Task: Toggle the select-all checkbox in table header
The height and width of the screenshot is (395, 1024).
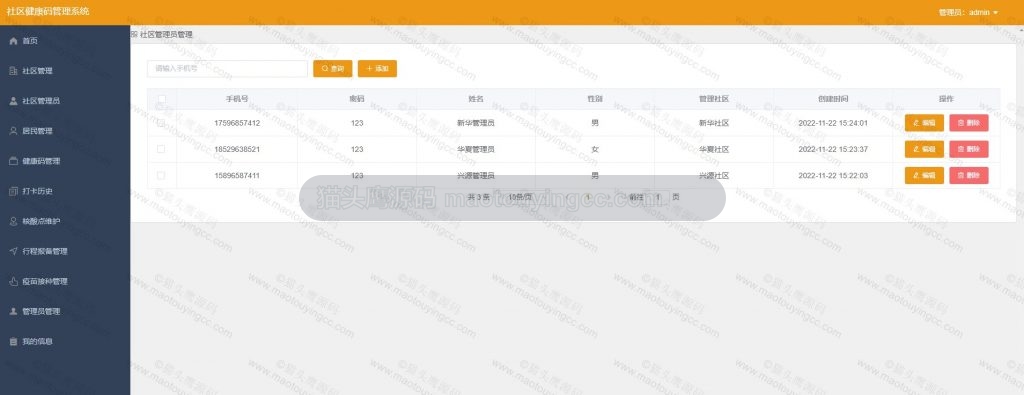Action: [161, 99]
